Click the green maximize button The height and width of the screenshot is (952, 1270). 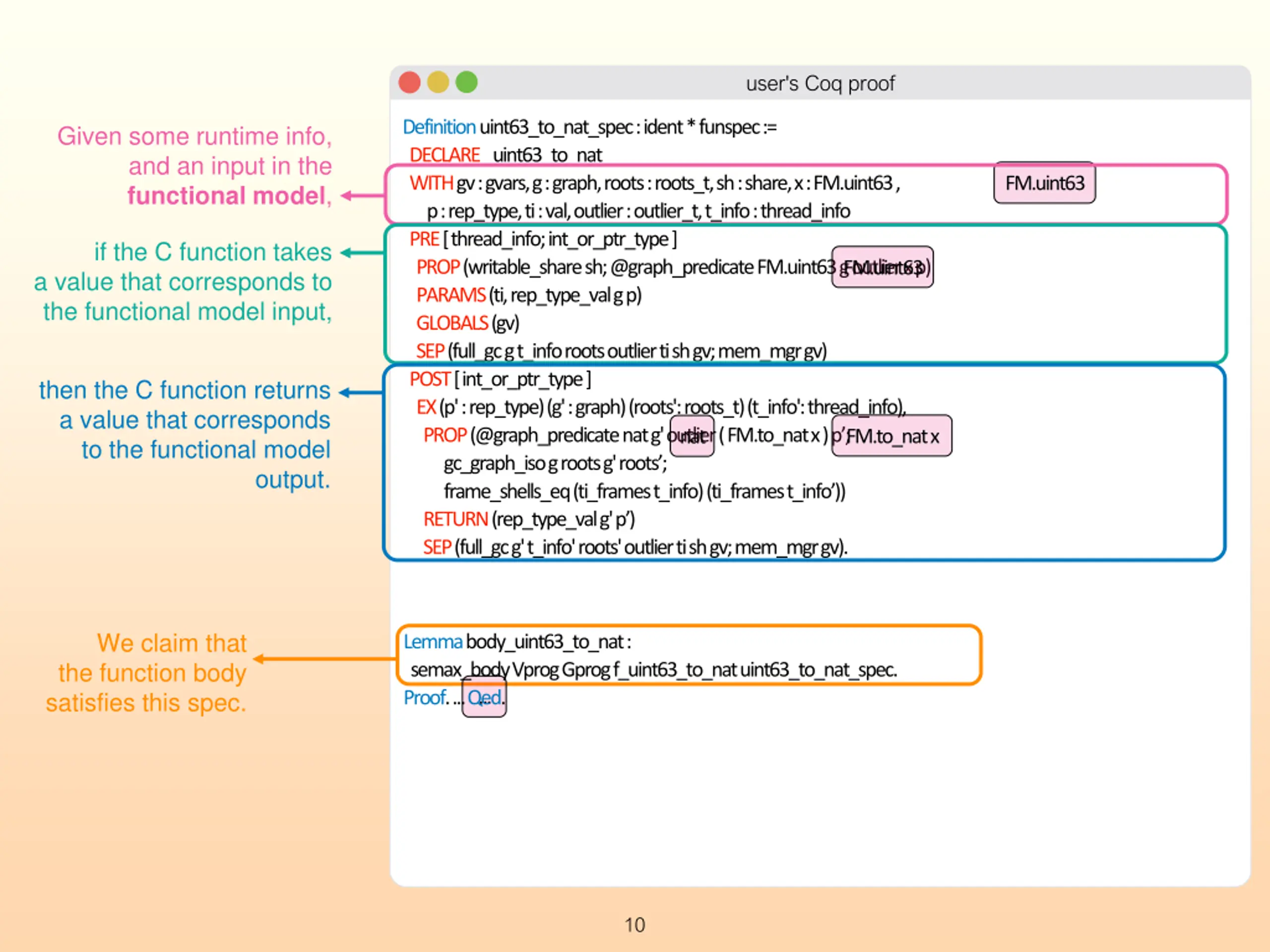467,82
